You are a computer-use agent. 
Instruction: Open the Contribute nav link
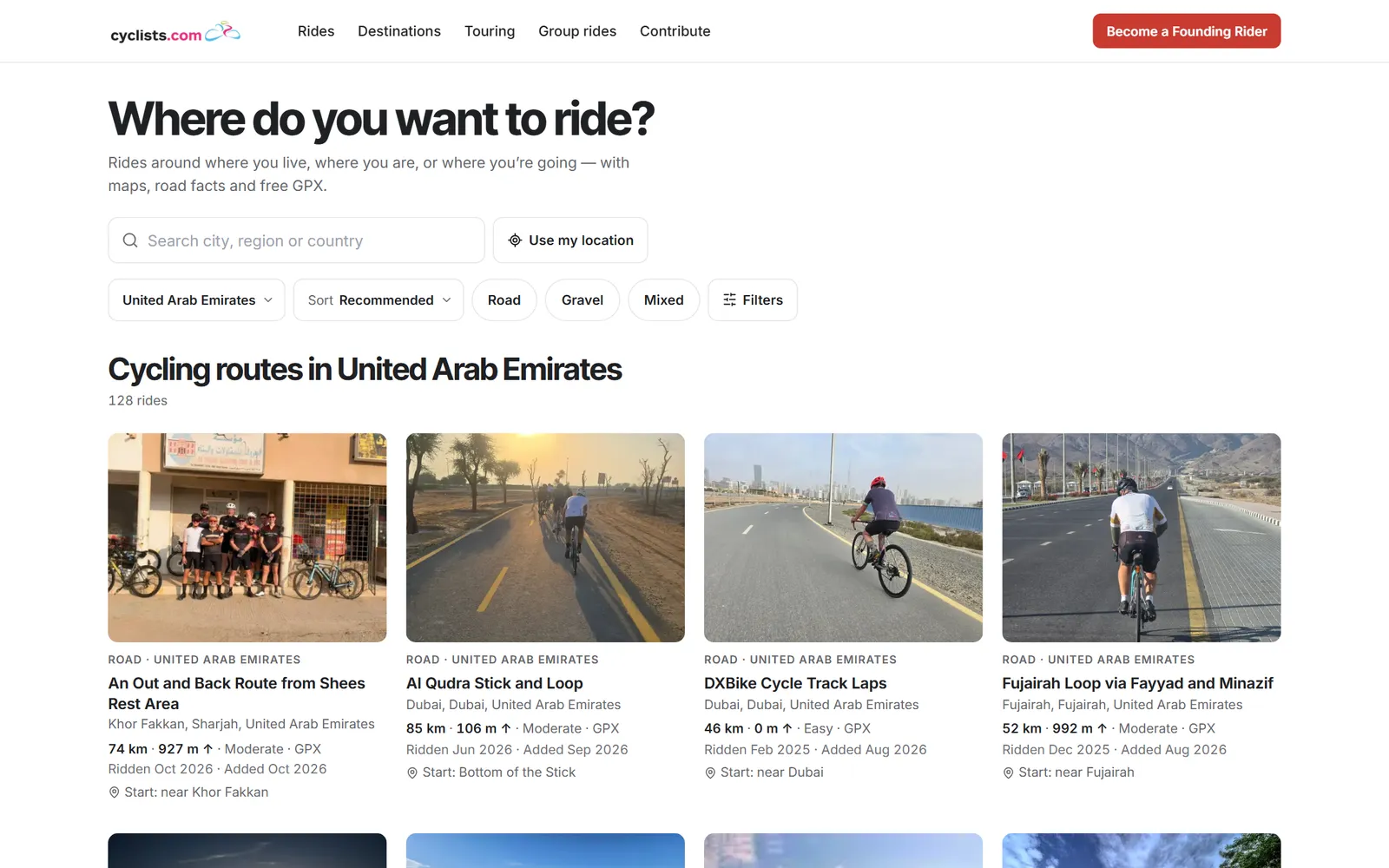(675, 31)
